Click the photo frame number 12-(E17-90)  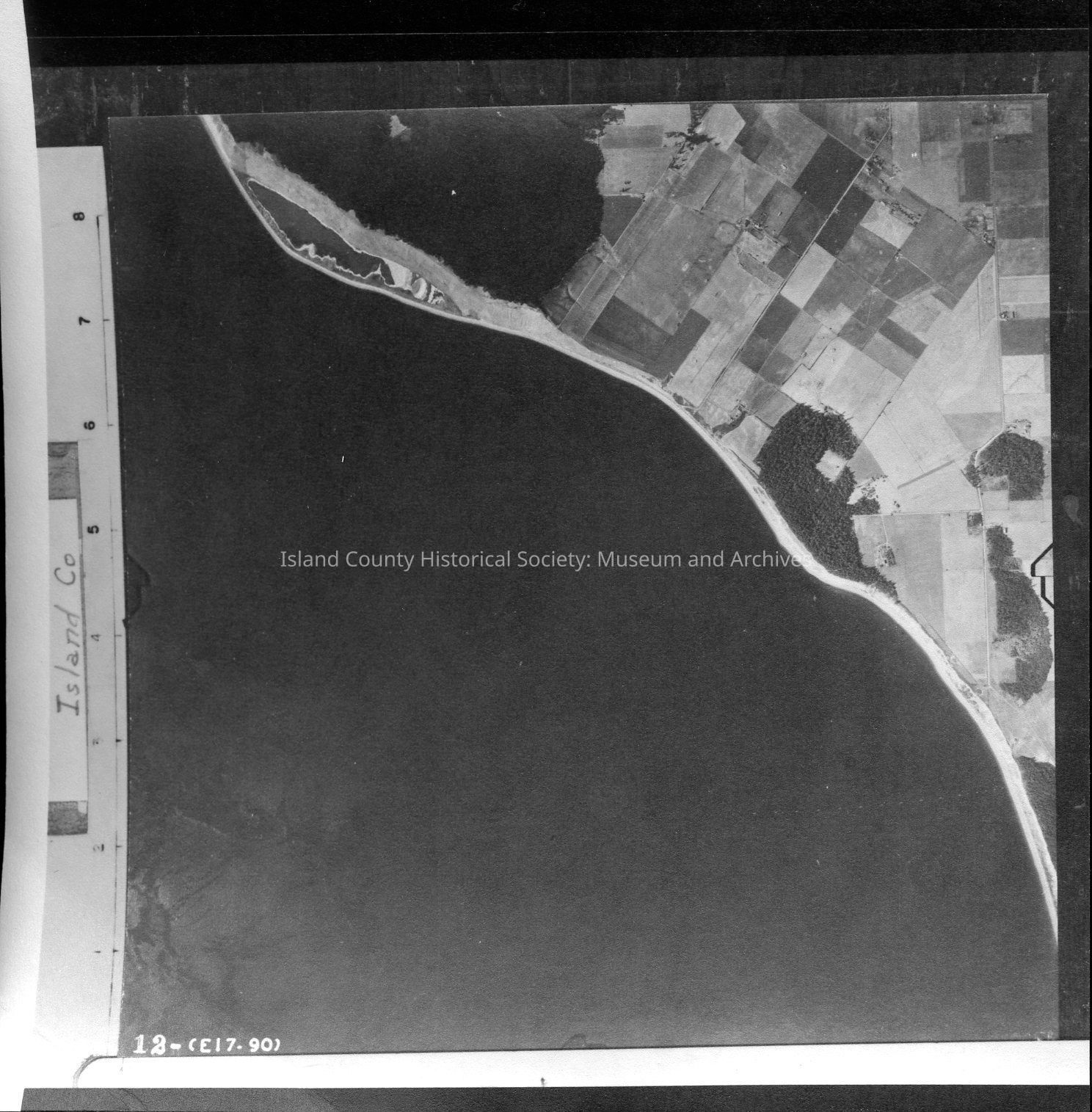point(208,1045)
